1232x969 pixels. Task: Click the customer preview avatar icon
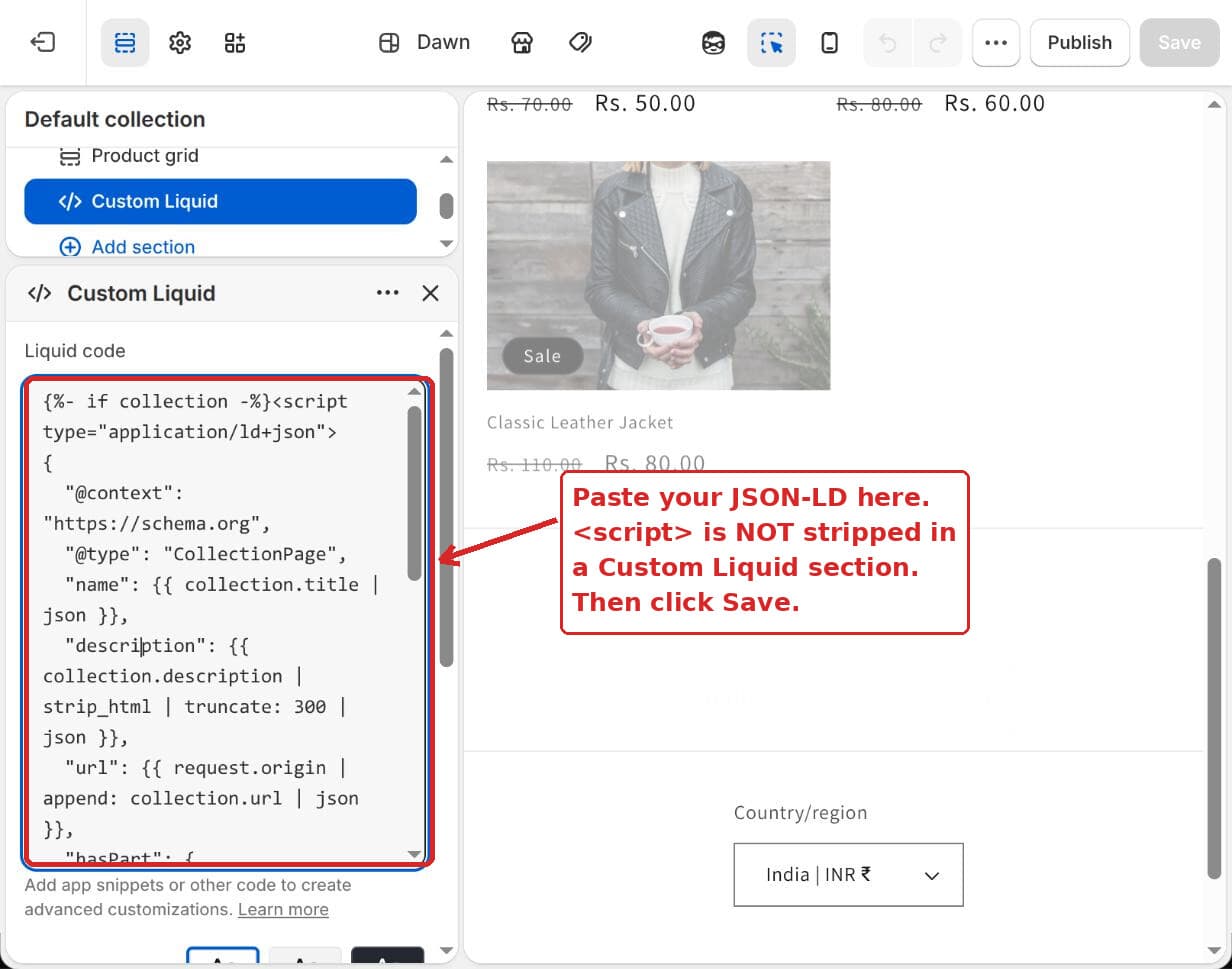click(x=713, y=43)
